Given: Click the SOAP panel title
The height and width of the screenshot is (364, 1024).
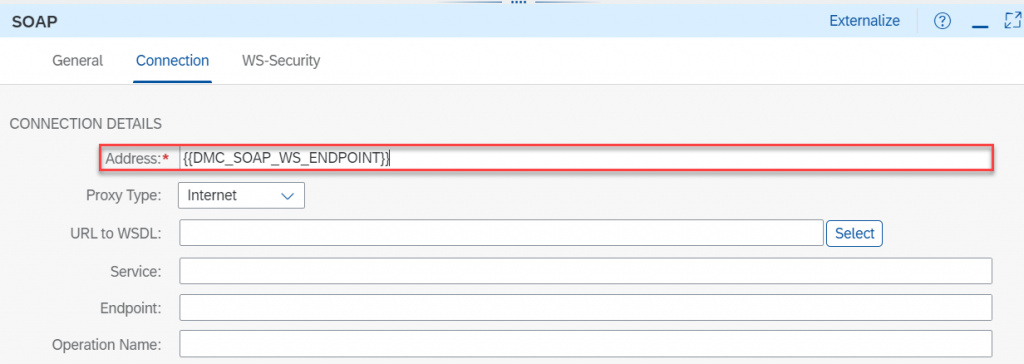Looking at the screenshot, I should click(35, 22).
